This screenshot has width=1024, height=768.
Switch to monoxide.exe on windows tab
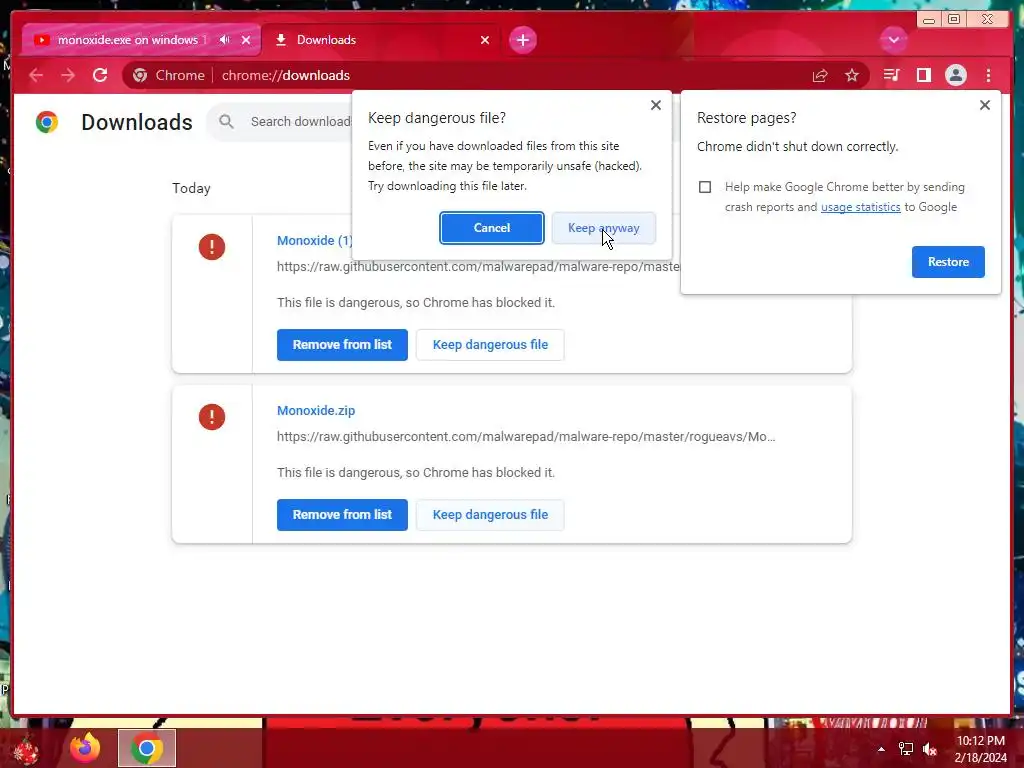(131, 40)
